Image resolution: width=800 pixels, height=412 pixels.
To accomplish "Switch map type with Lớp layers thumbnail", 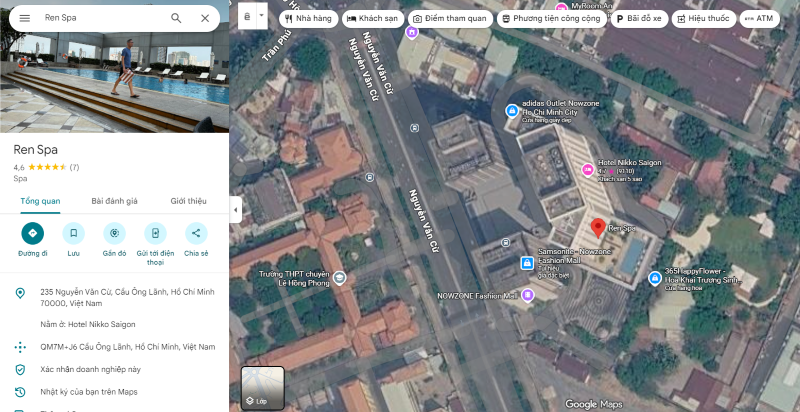I will click(262, 388).
